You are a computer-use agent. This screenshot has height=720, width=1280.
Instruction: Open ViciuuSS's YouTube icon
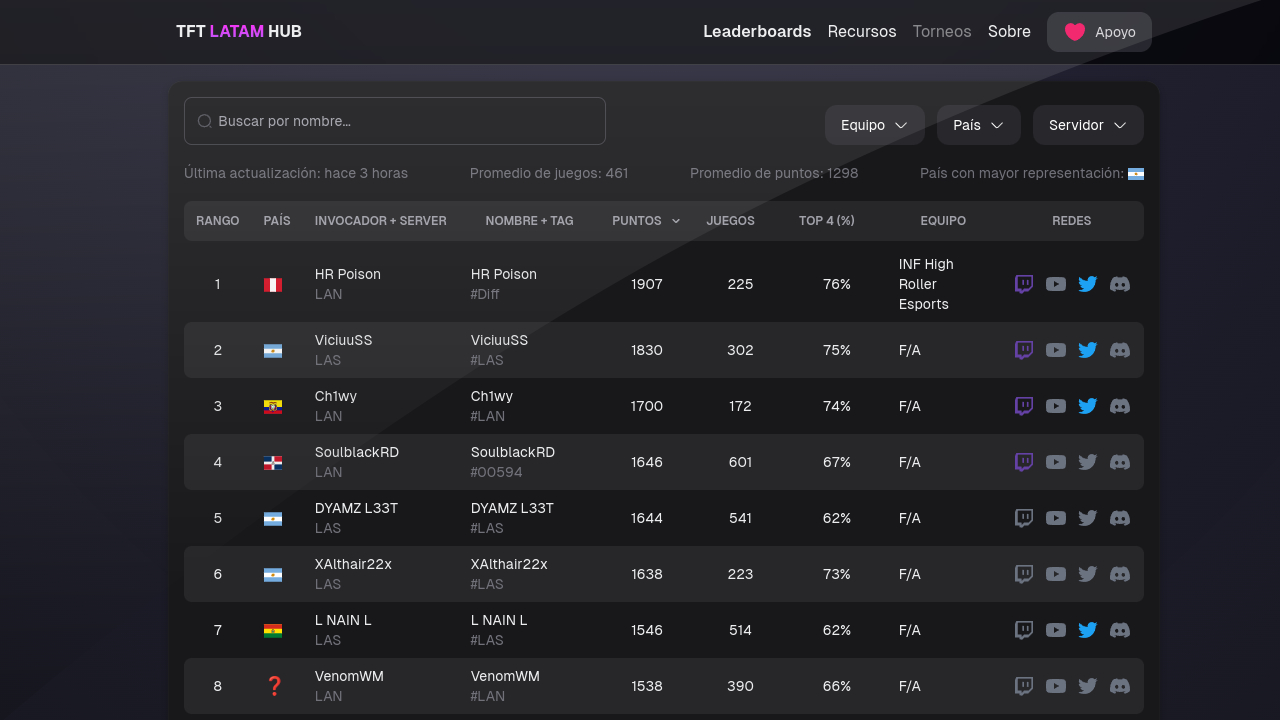click(x=1056, y=350)
